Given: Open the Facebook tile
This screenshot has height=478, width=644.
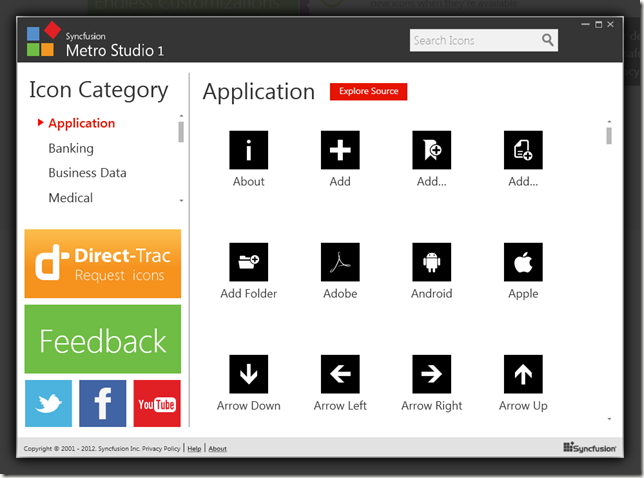Looking at the screenshot, I should tap(103, 403).
